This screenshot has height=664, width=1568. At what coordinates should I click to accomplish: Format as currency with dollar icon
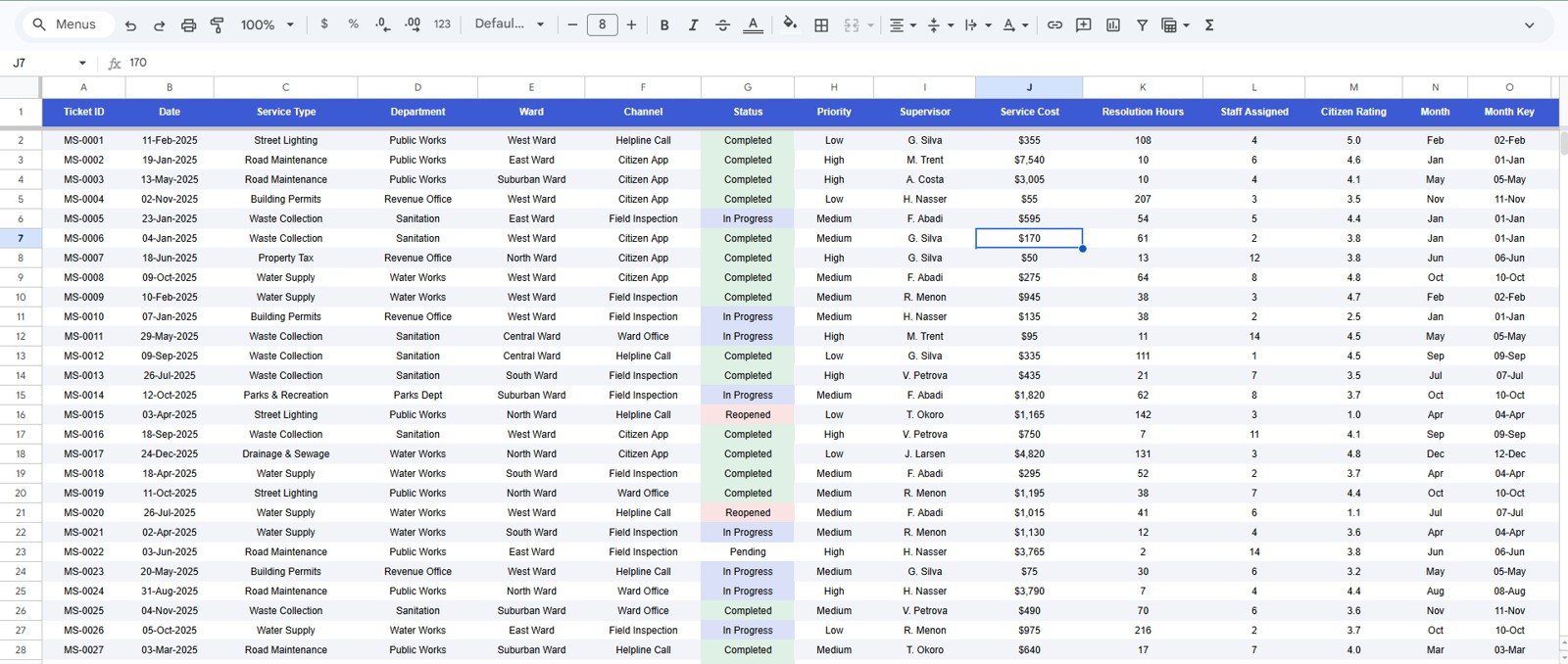coord(324,24)
